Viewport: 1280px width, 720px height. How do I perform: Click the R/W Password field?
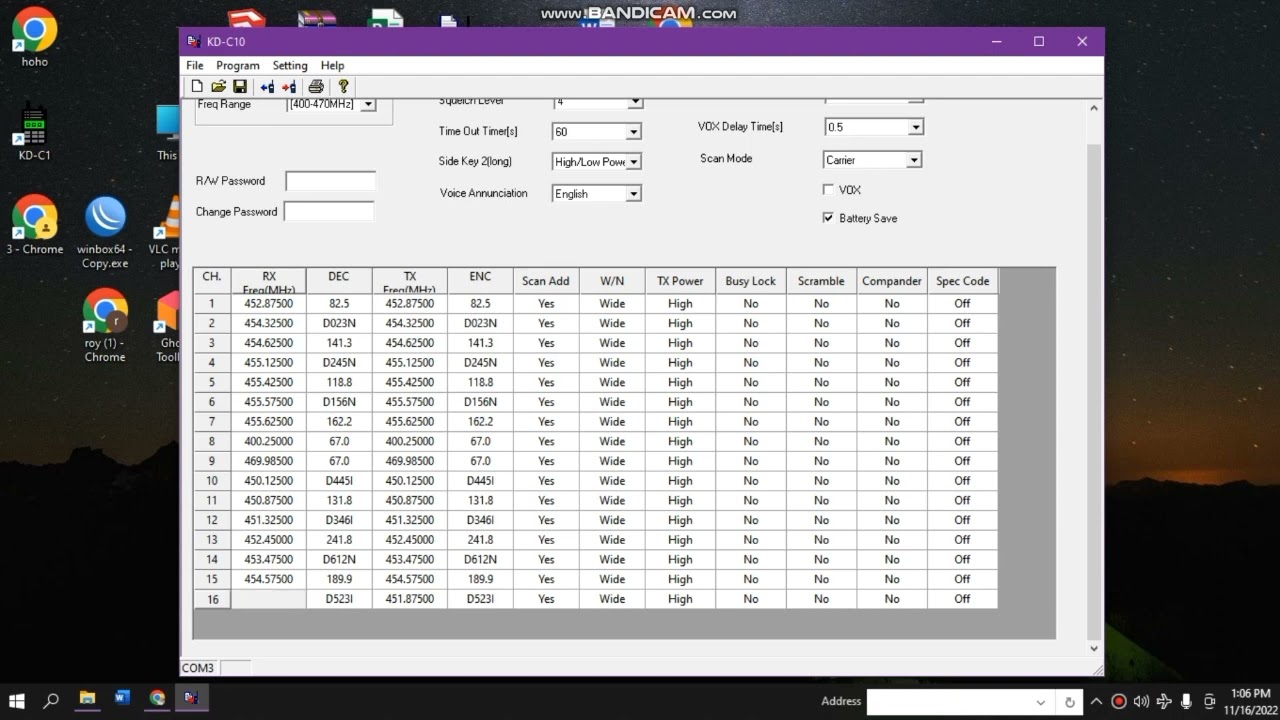pyautogui.click(x=331, y=181)
